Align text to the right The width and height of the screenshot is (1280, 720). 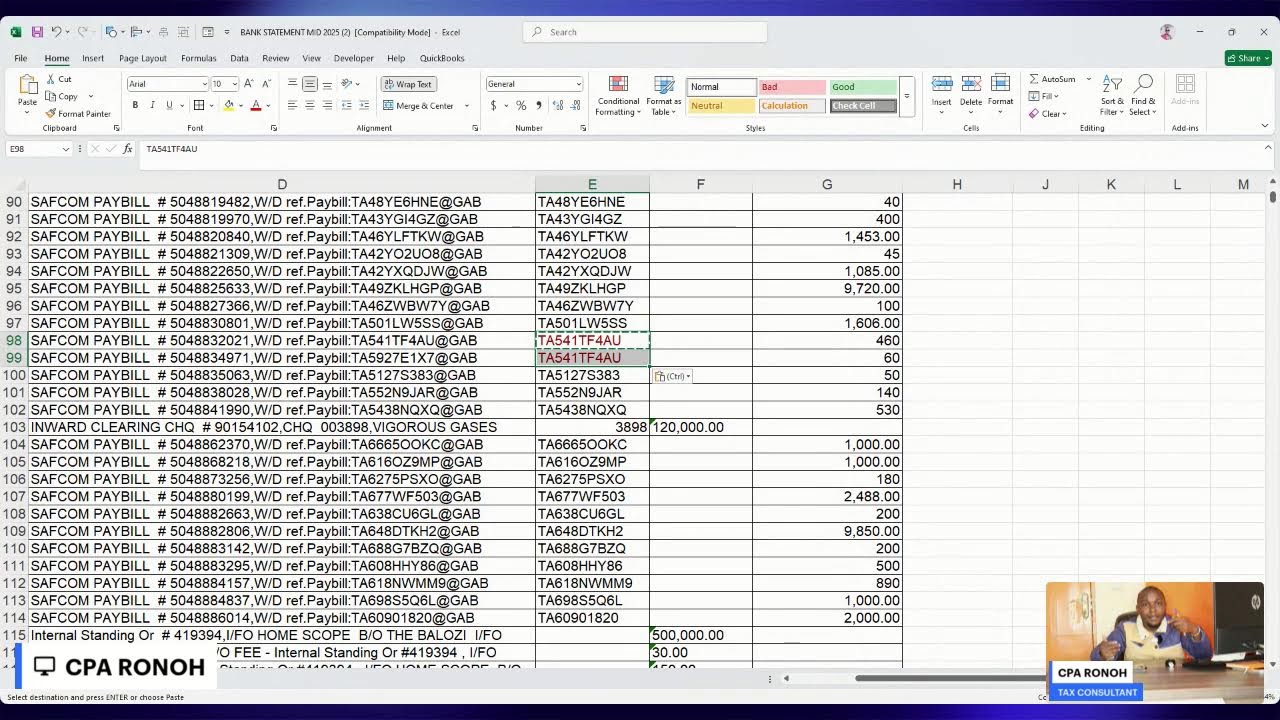click(x=327, y=105)
